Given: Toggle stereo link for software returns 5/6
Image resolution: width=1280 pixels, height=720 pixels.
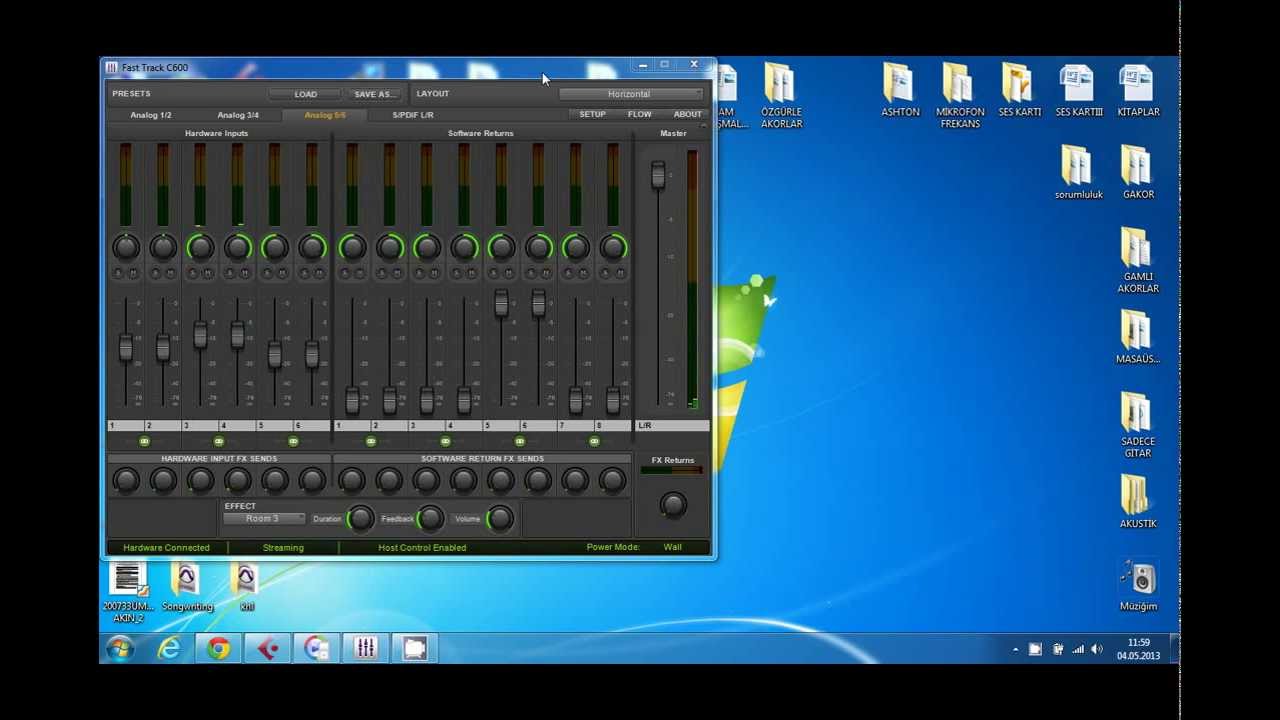Looking at the screenshot, I should [x=520, y=441].
